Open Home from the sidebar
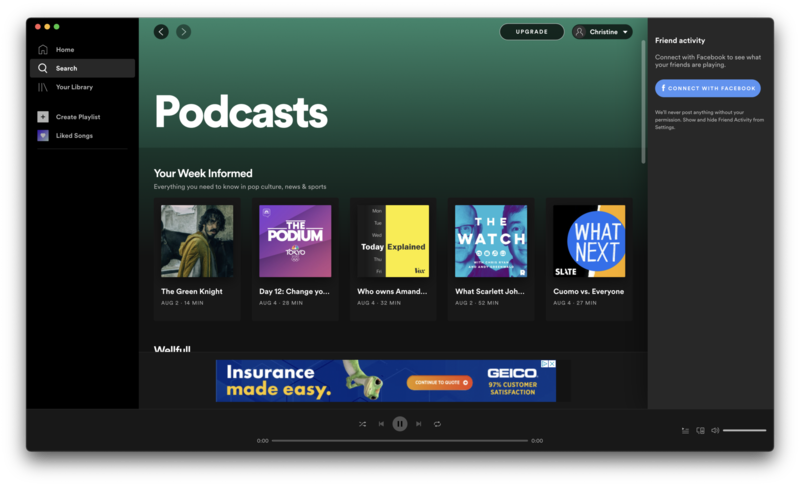The height and width of the screenshot is (486, 800). click(82, 49)
